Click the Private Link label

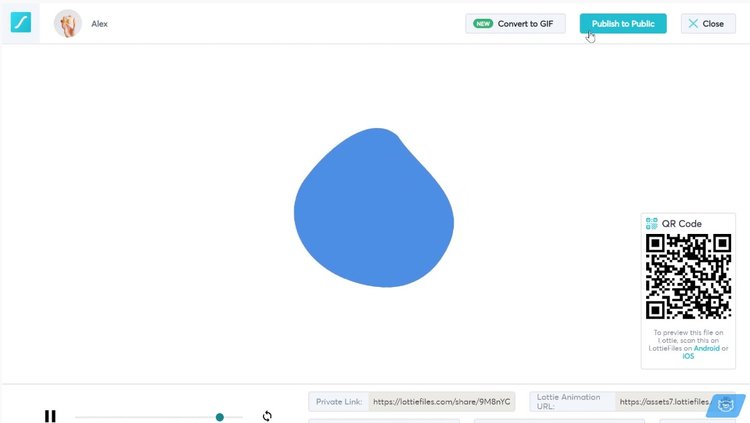[x=338, y=402]
